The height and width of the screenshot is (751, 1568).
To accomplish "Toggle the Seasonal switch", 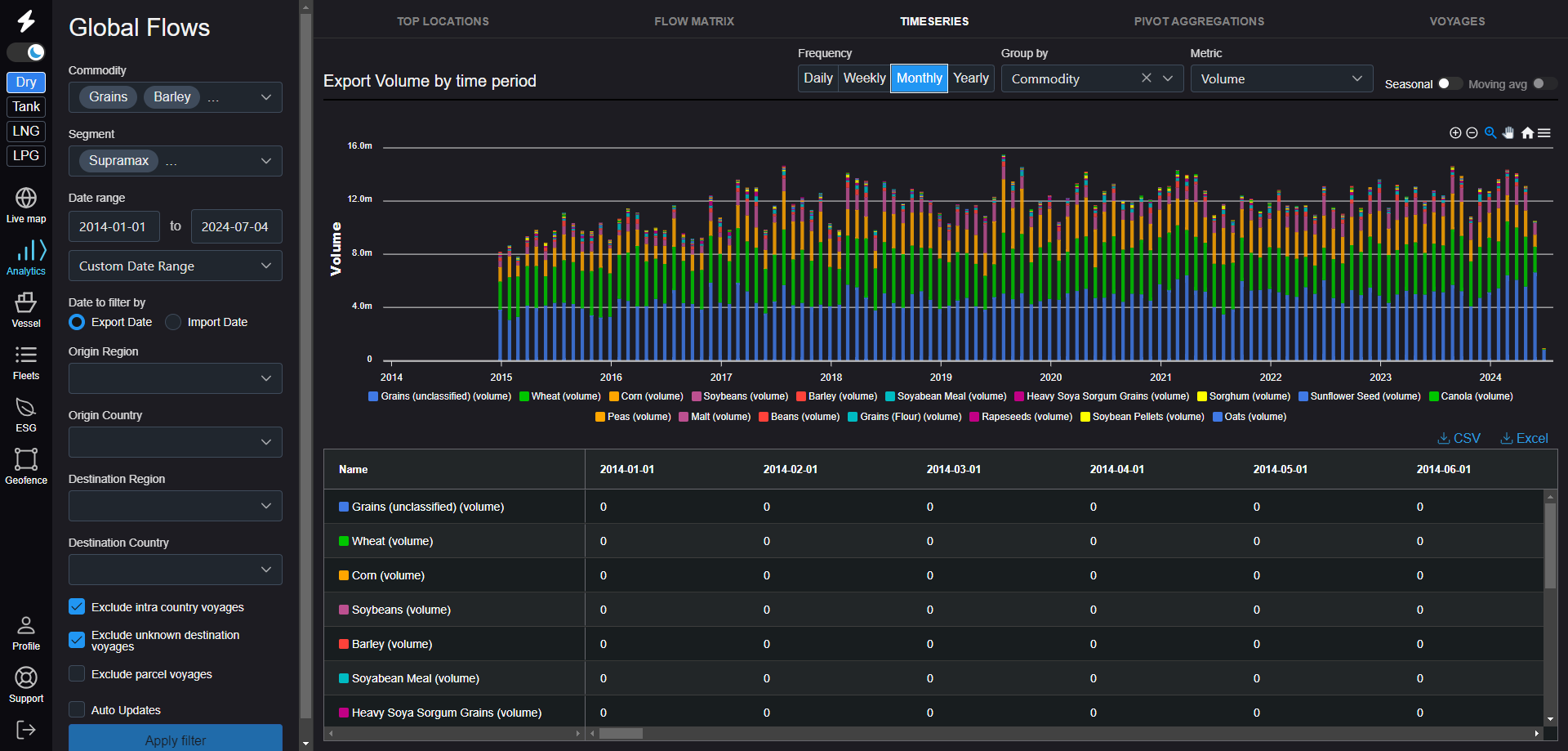I will tap(1450, 83).
